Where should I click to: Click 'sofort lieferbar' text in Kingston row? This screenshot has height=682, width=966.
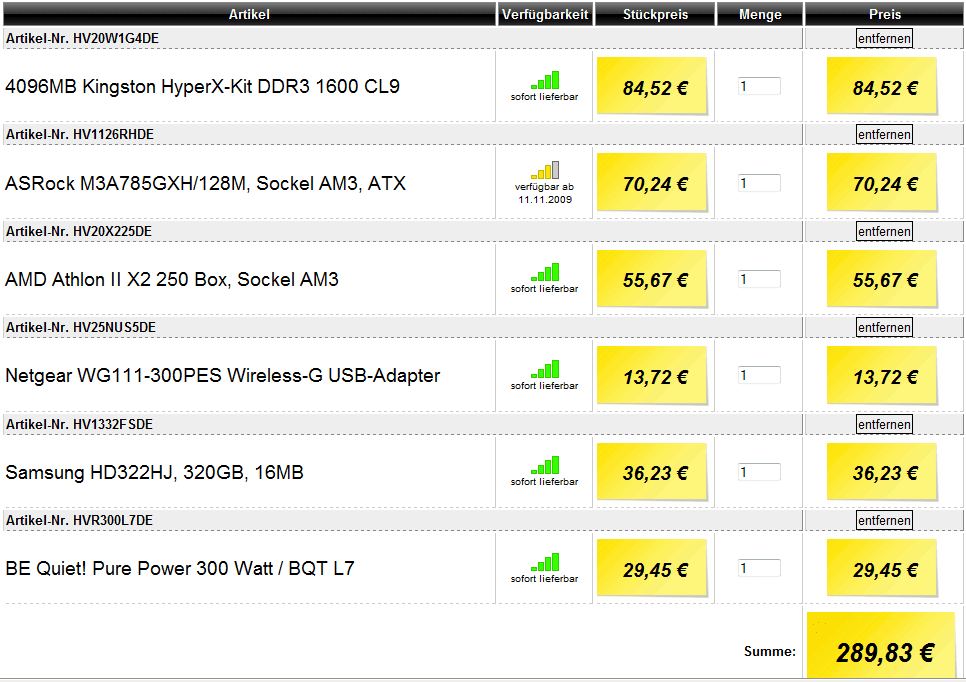(545, 97)
